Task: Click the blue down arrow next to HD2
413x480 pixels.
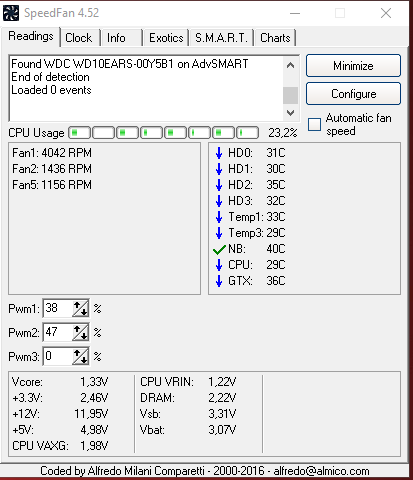Action: tap(219, 185)
